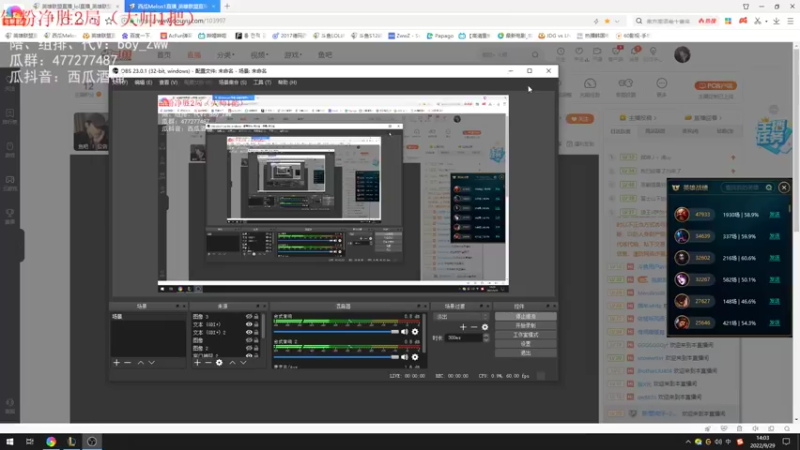Open the 'More' circle icon on webpage

click(x=662, y=84)
